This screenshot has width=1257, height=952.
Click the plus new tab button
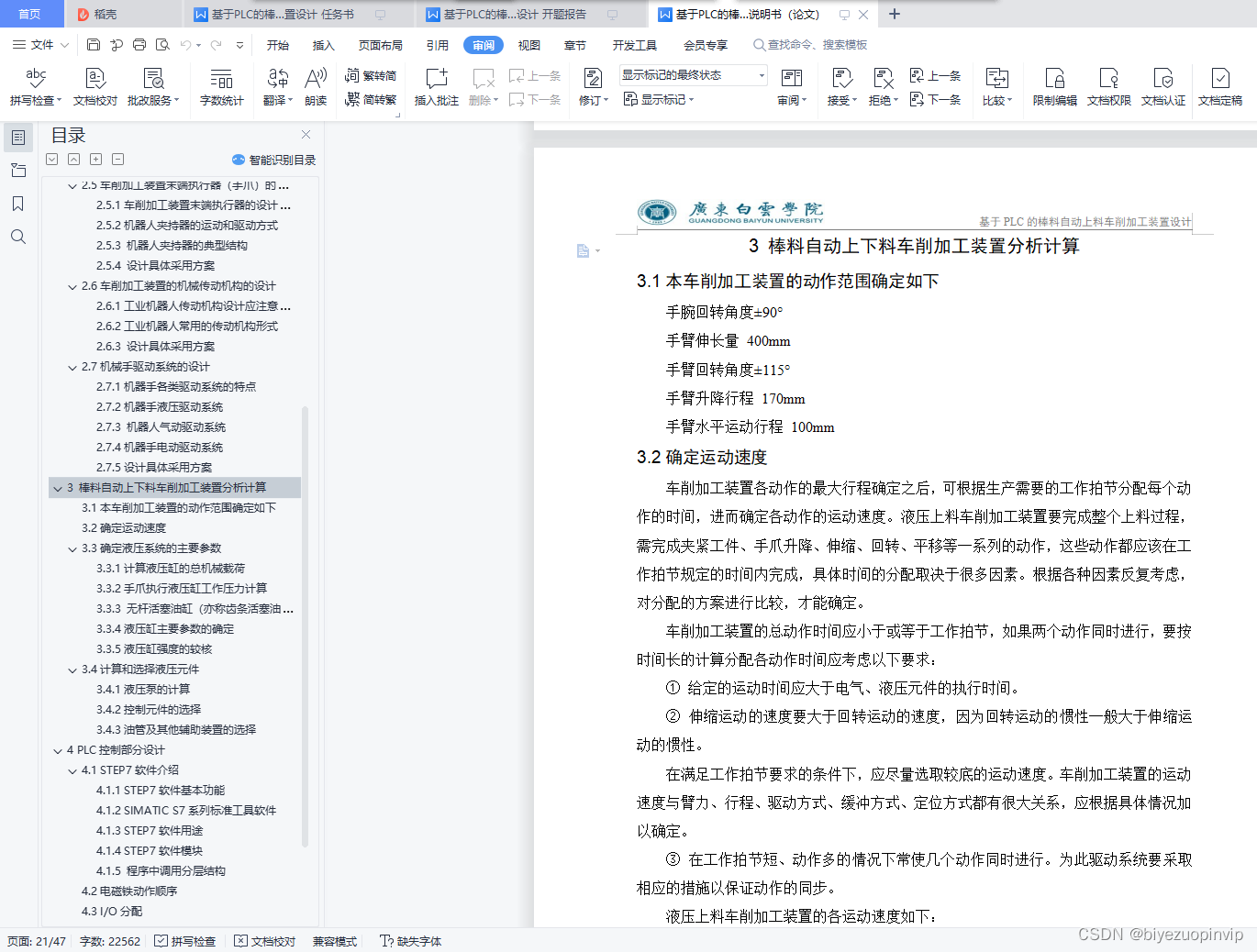pos(895,14)
